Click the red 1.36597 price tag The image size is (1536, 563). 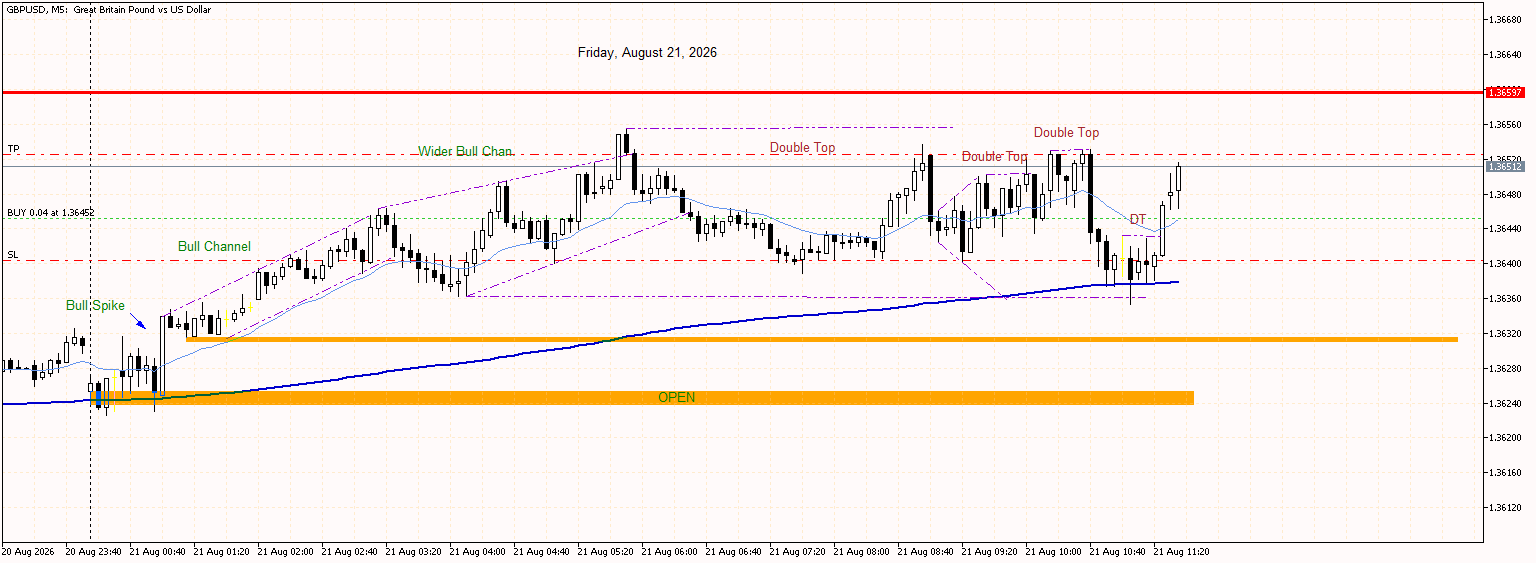(x=1504, y=92)
